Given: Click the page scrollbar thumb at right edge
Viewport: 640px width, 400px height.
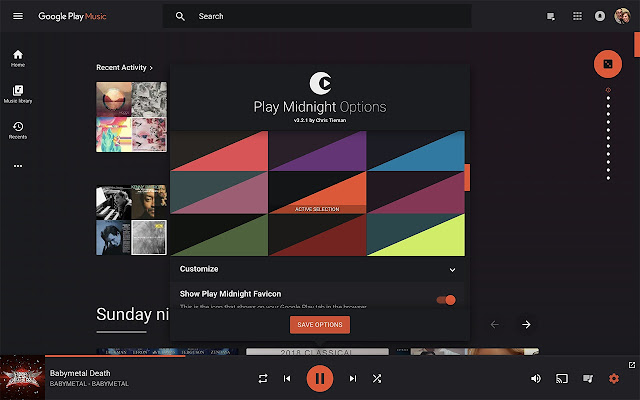Looking at the screenshot, I should 637,44.
